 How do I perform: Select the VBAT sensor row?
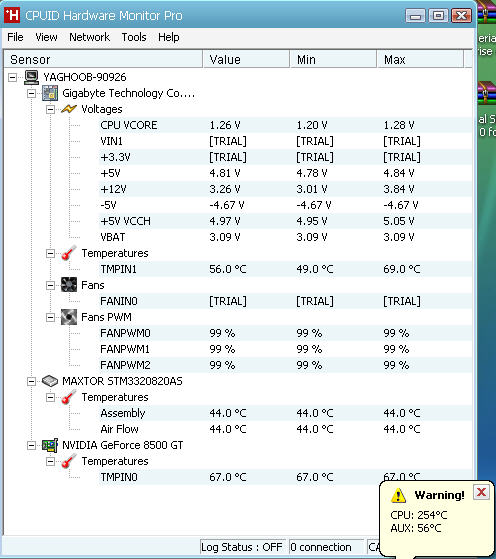tap(285, 237)
